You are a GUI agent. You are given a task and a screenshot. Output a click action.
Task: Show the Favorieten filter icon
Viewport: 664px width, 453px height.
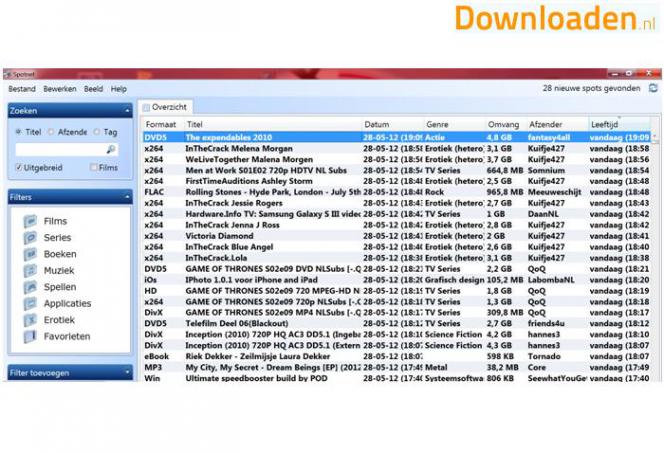(x=30, y=337)
